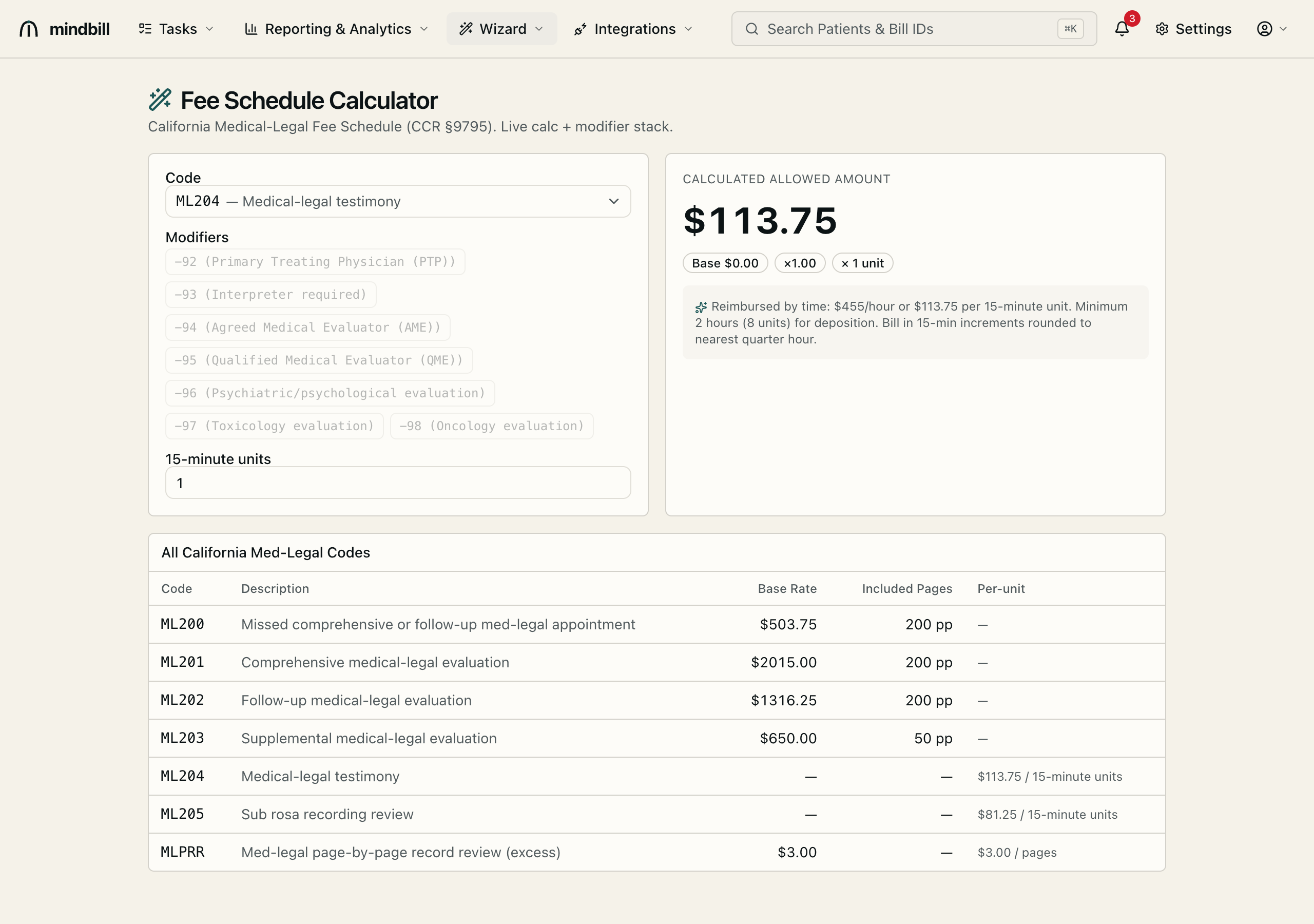The width and height of the screenshot is (1314, 924).
Task: Open the Code dropdown showing ML204
Action: [x=398, y=201]
